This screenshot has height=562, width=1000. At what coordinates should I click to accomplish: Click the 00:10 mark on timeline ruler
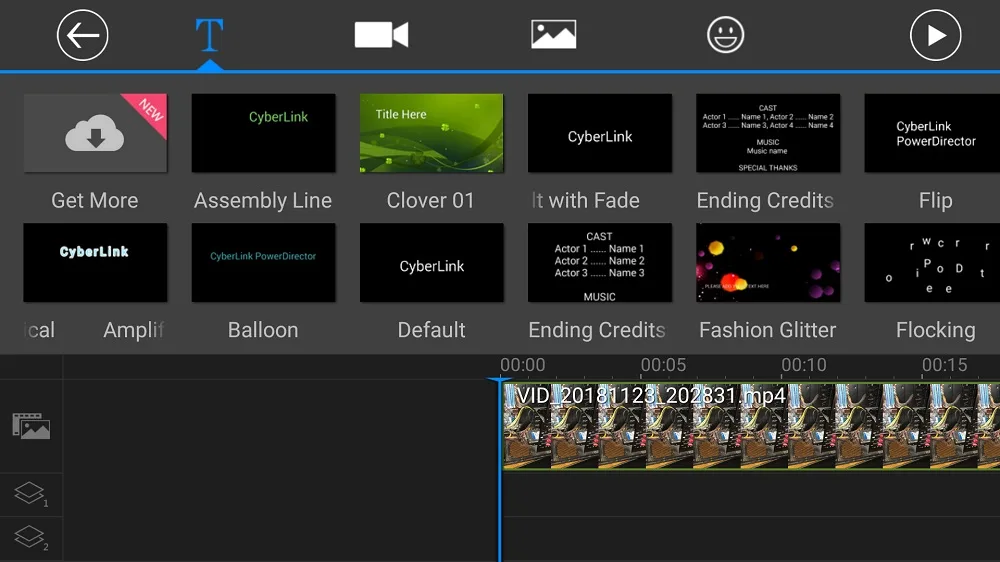point(804,365)
